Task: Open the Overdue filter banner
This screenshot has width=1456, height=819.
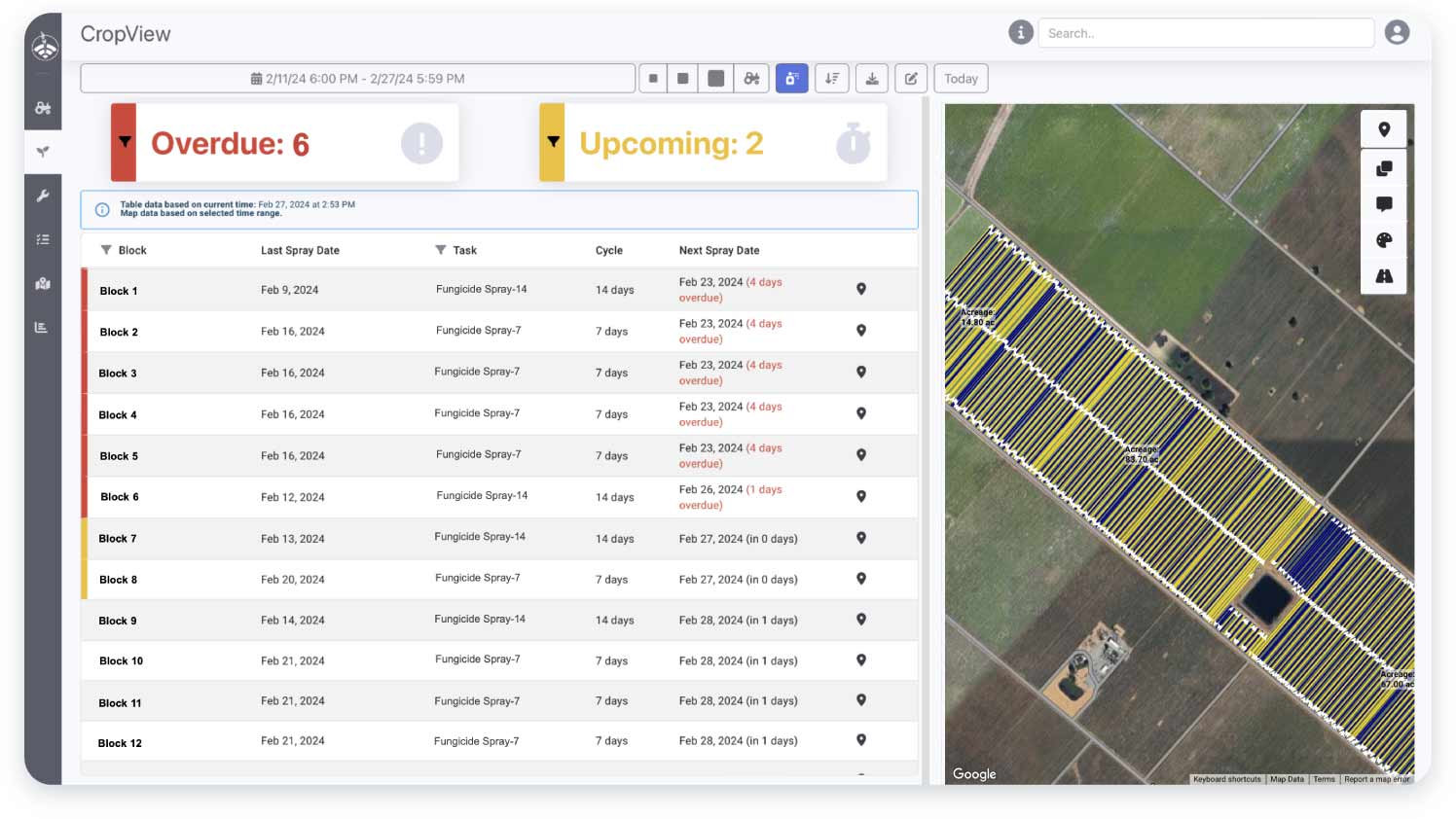Action: tap(282, 142)
